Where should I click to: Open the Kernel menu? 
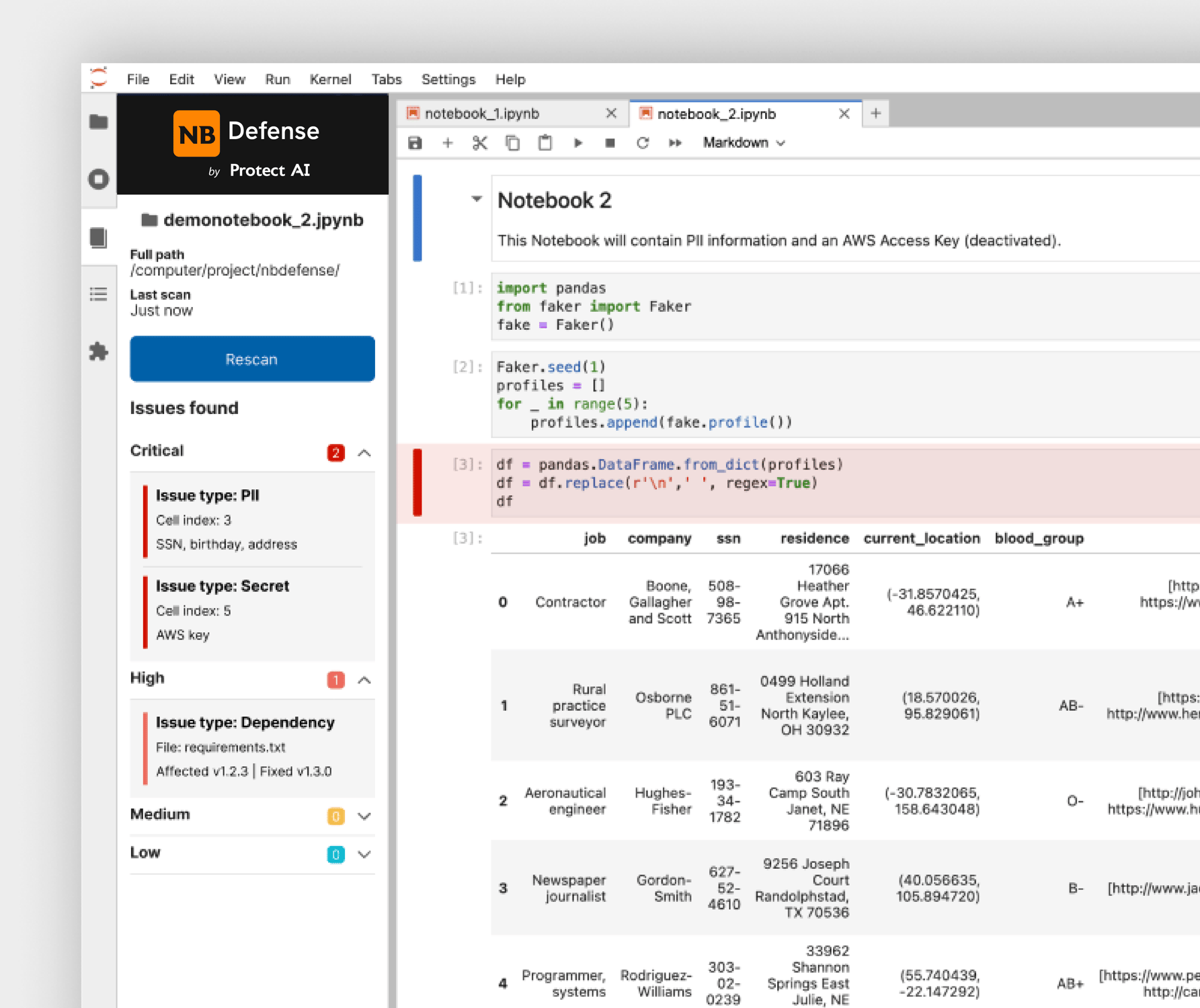click(330, 79)
